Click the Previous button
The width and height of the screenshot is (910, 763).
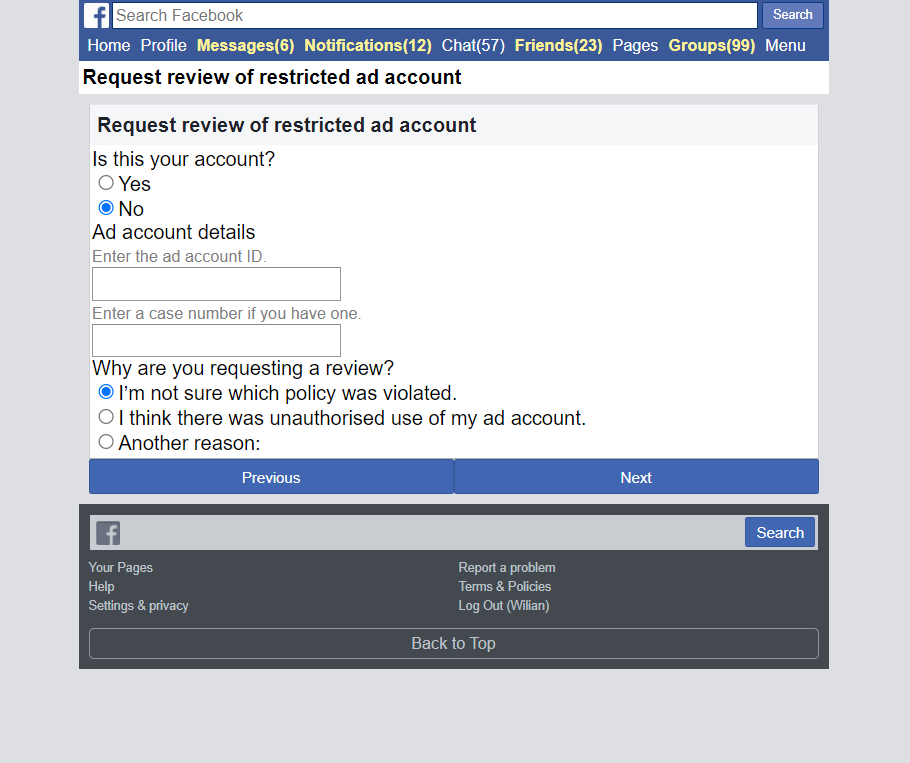[271, 477]
